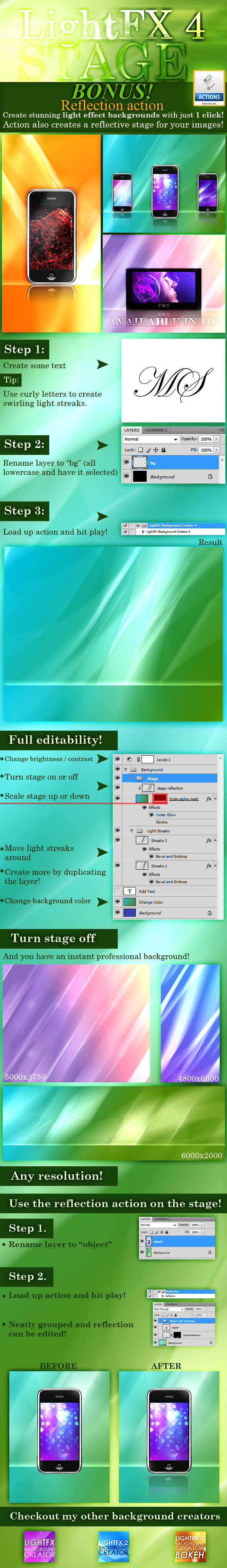This screenshot has height=1568, width=227.
Task: Collapse the Reflection action set triangle
Action: pos(159,1292)
